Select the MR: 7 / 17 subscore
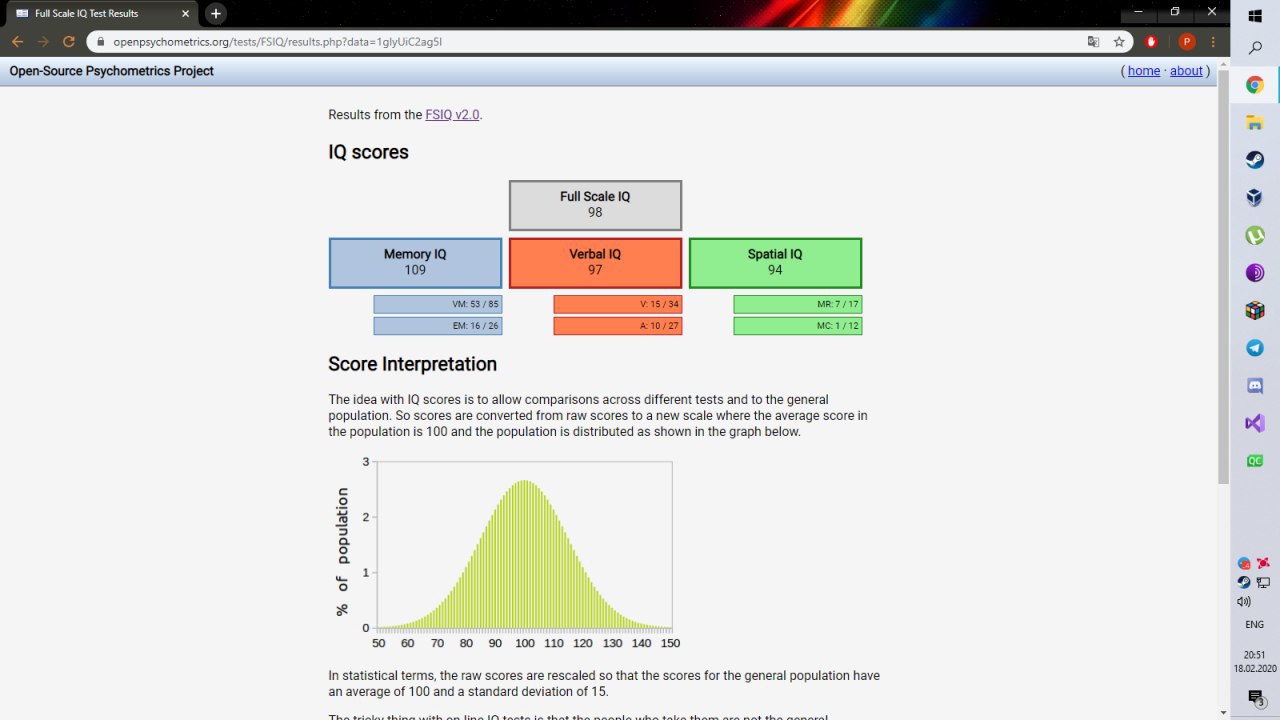 pyautogui.click(x=798, y=304)
